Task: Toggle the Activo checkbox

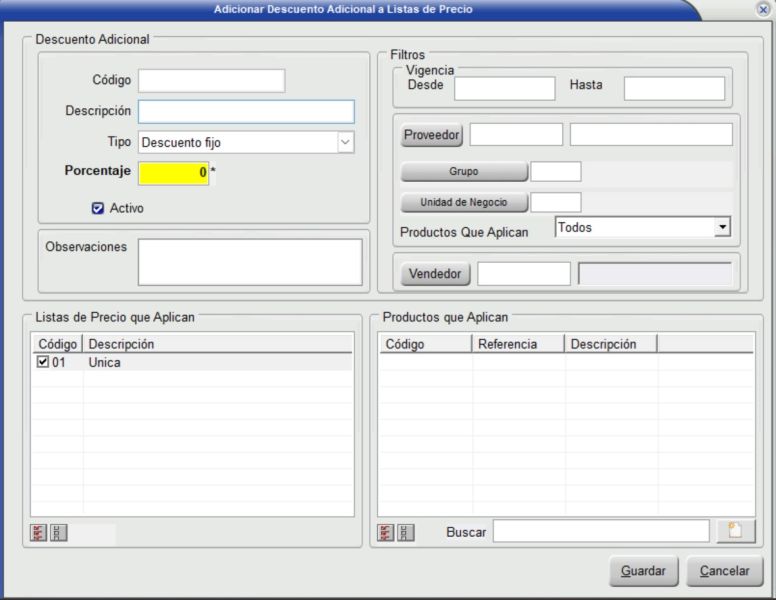Action: click(98, 209)
